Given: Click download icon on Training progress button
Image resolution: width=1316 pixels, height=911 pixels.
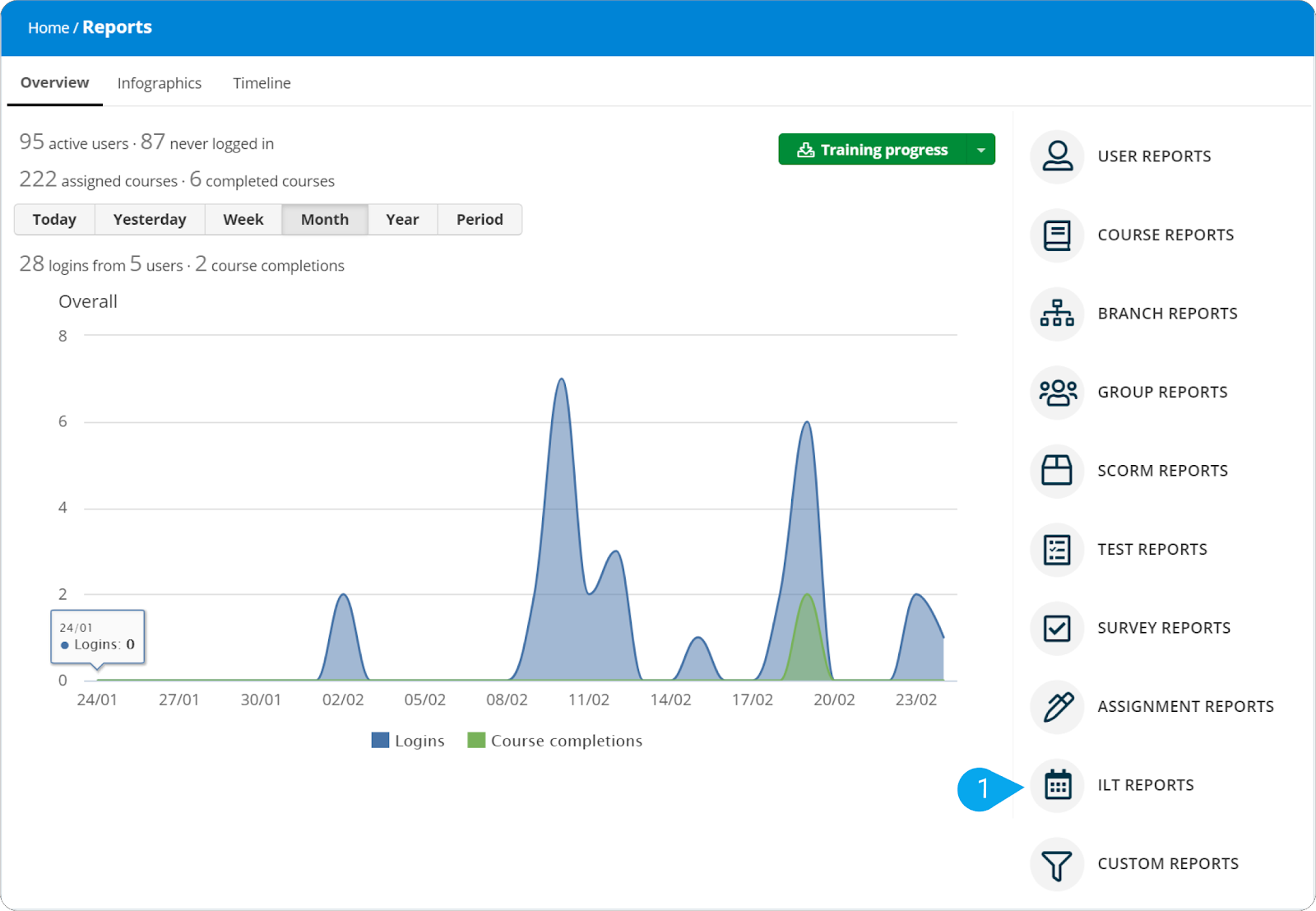Looking at the screenshot, I should (x=805, y=150).
